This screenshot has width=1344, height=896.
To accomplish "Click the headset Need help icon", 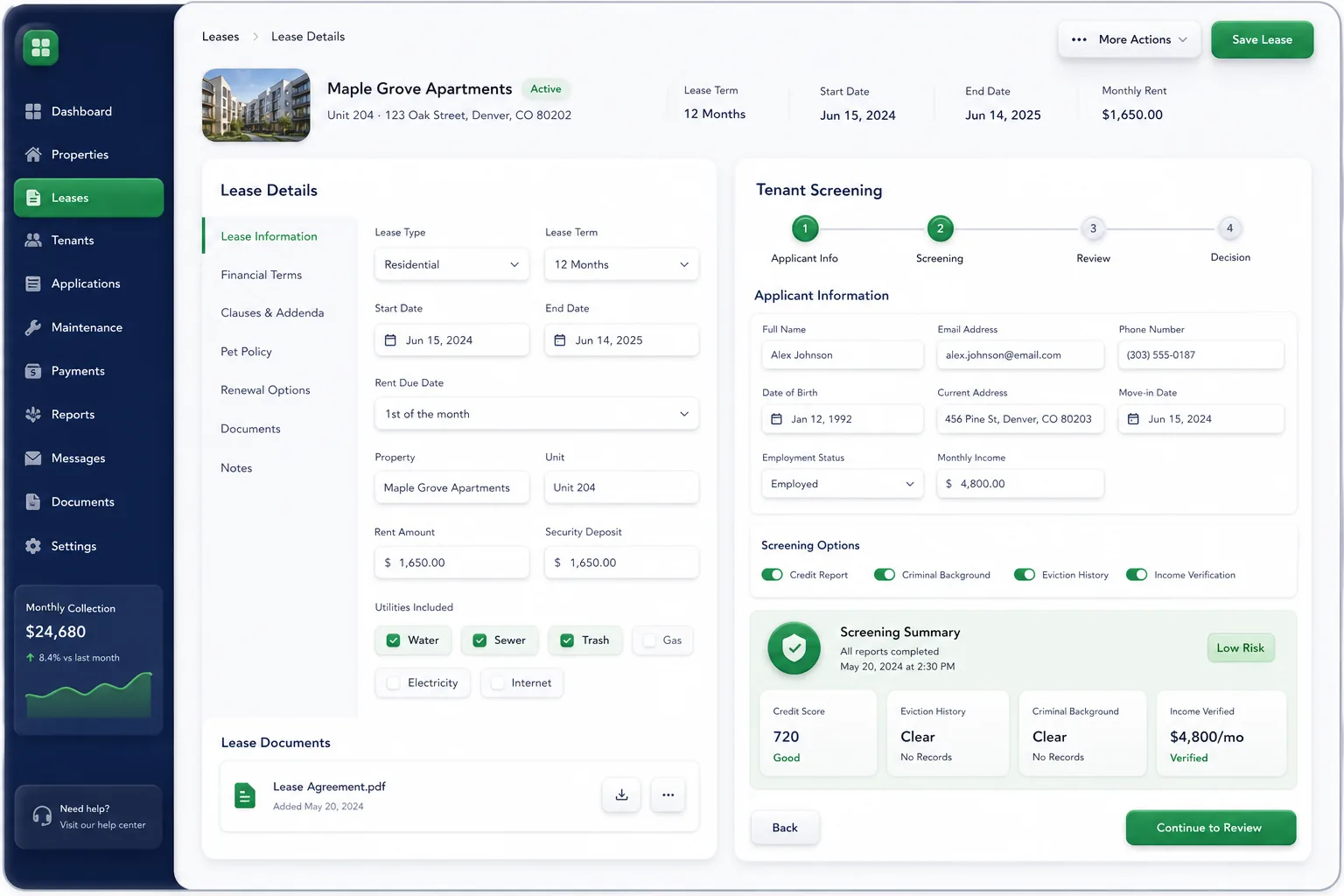I will click(41, 816).
